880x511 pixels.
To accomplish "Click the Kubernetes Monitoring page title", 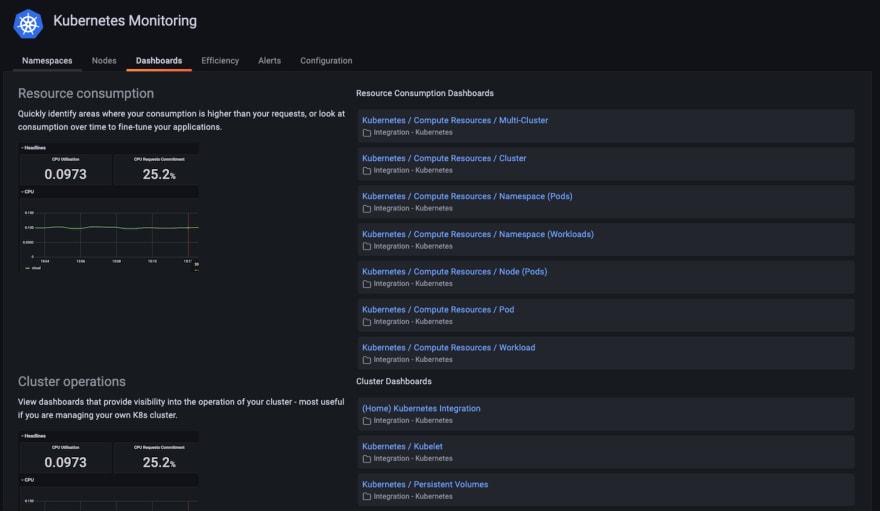I will (x=125, y=21).
